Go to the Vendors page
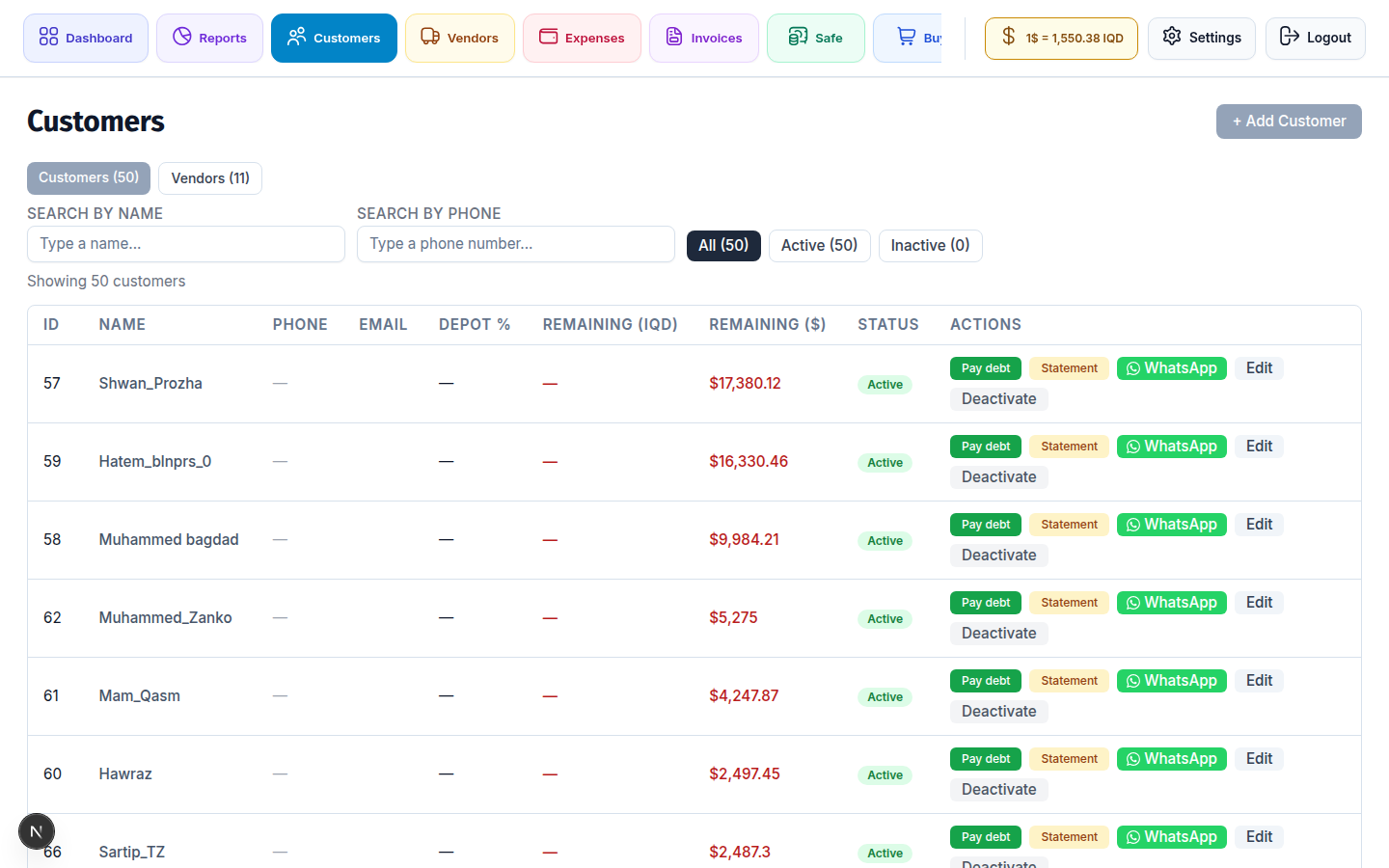The height and width of the screenshot is (868, 1389). [x=460, y=38]
